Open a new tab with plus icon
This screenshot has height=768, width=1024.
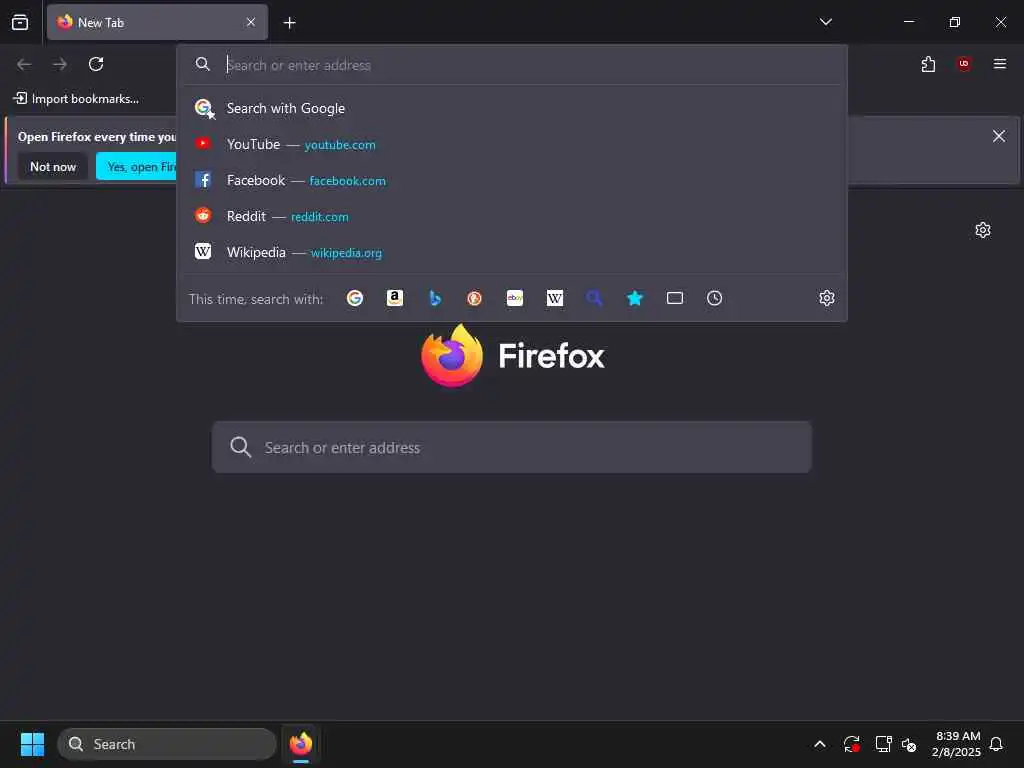point(289,23)
